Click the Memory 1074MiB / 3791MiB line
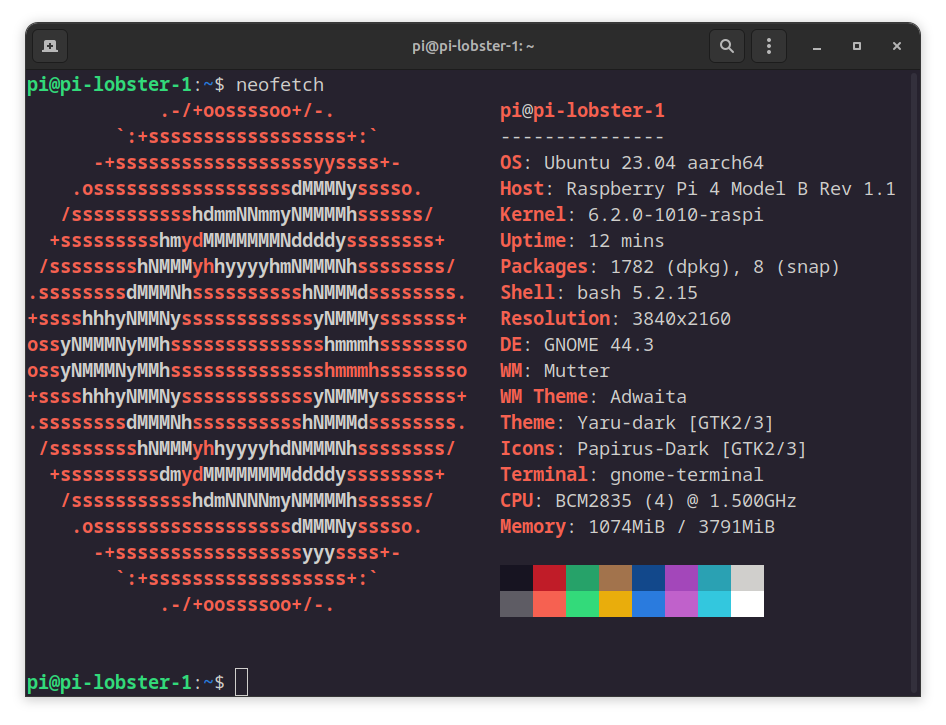Viewport: 946px width, 725px height. [637, 527]
